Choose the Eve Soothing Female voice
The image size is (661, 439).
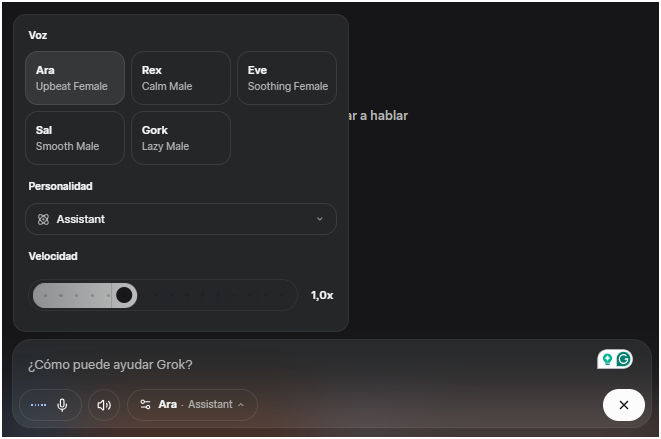pyautogui.click(x=287, y=78)
